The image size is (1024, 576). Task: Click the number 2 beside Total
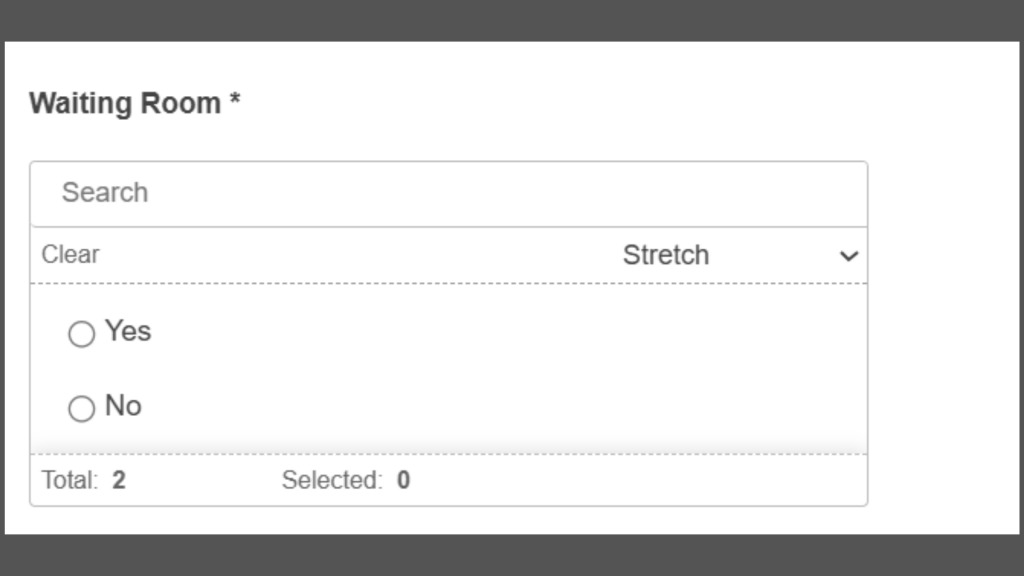coord(119,481)
